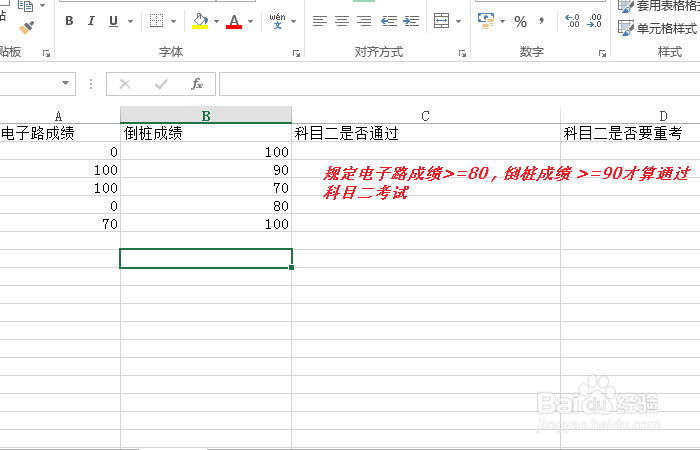This screenshot has width=700, height=450.
Task: Toggle Italic formatting
Action: point(91,21)
